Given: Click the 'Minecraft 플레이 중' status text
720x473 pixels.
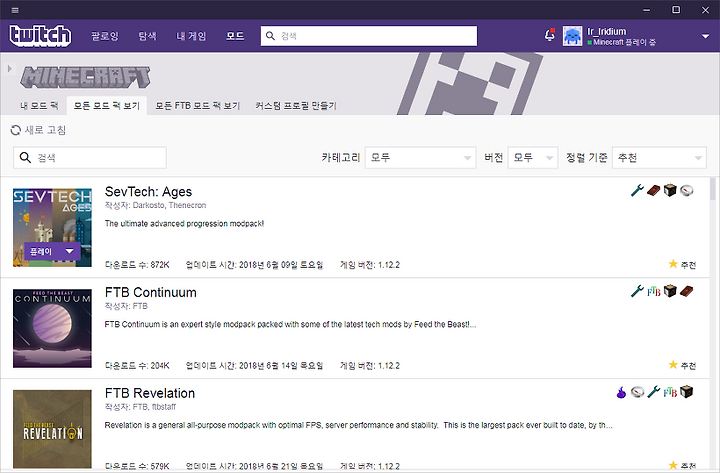Looking at the screenshot, I should point(624,42).
